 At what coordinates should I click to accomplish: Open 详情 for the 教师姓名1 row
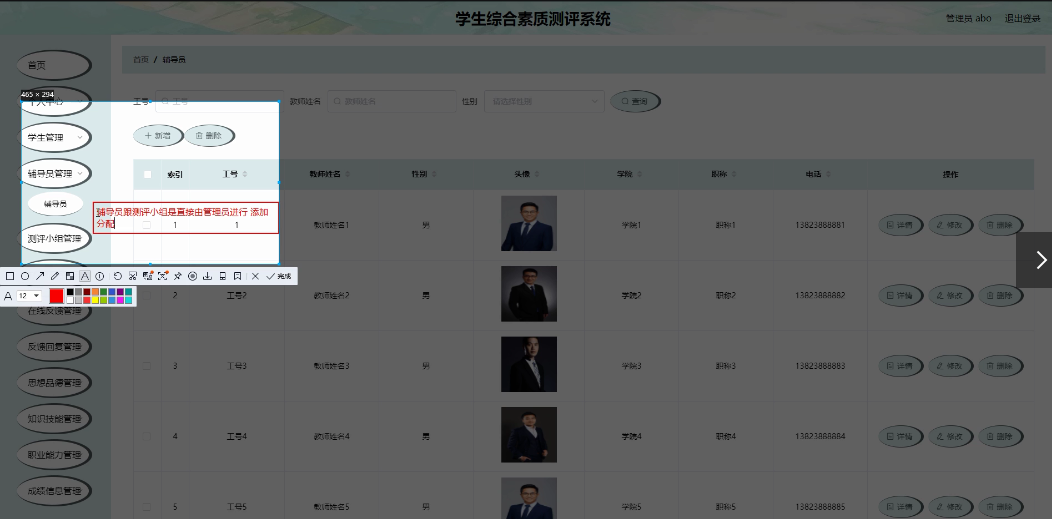tap(900, 225)
